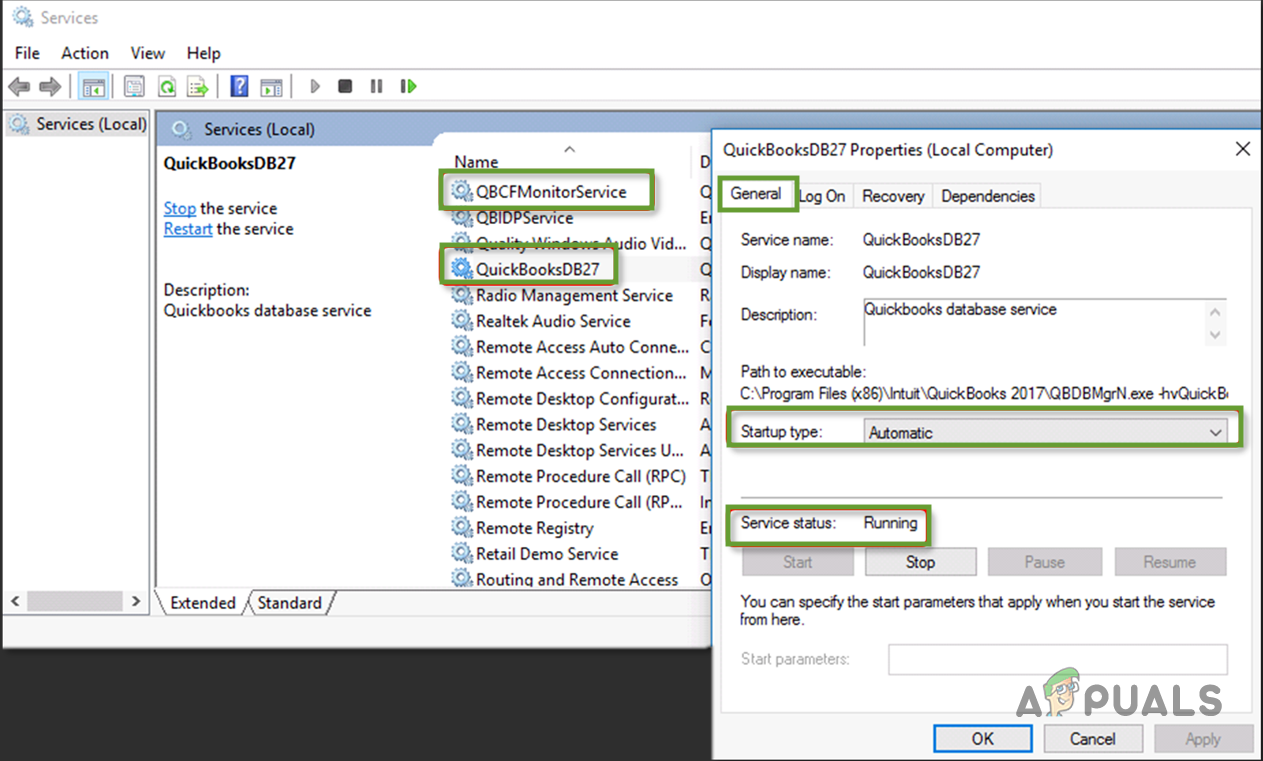Click the gear icon beside QBIDPService

[x=461, y=218]
